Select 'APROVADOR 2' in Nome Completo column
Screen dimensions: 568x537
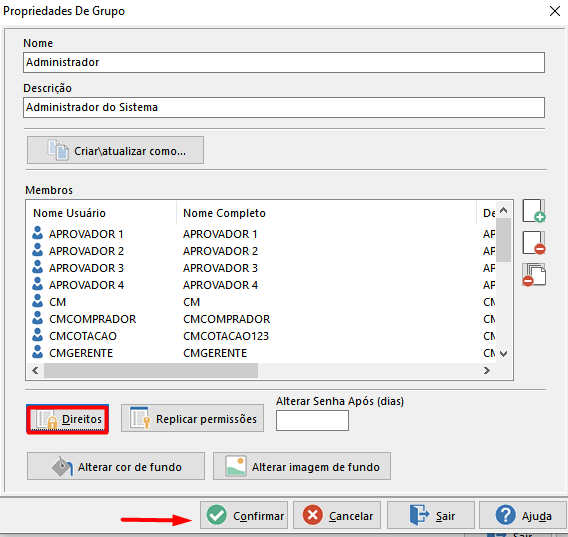[220, 251]
